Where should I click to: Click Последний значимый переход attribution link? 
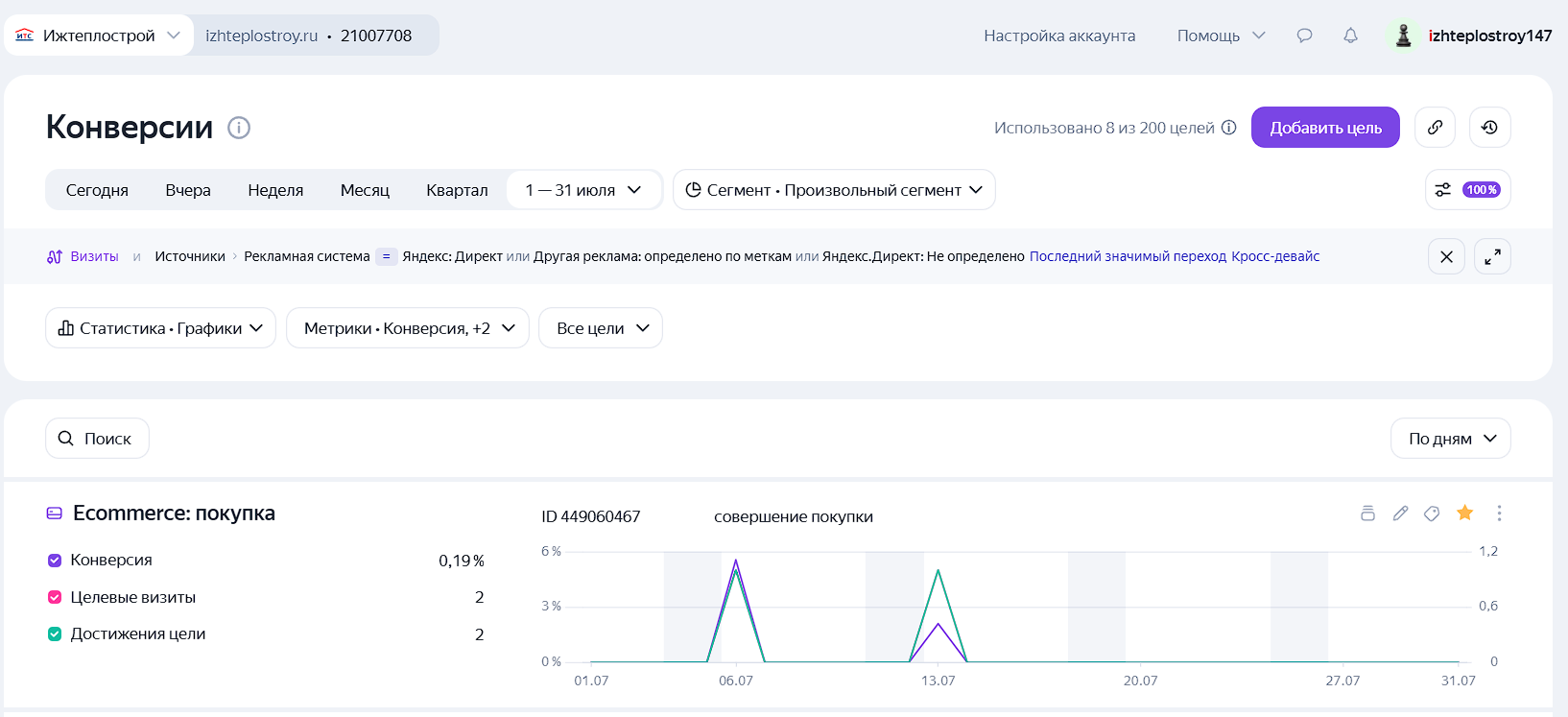(1128, 256)
